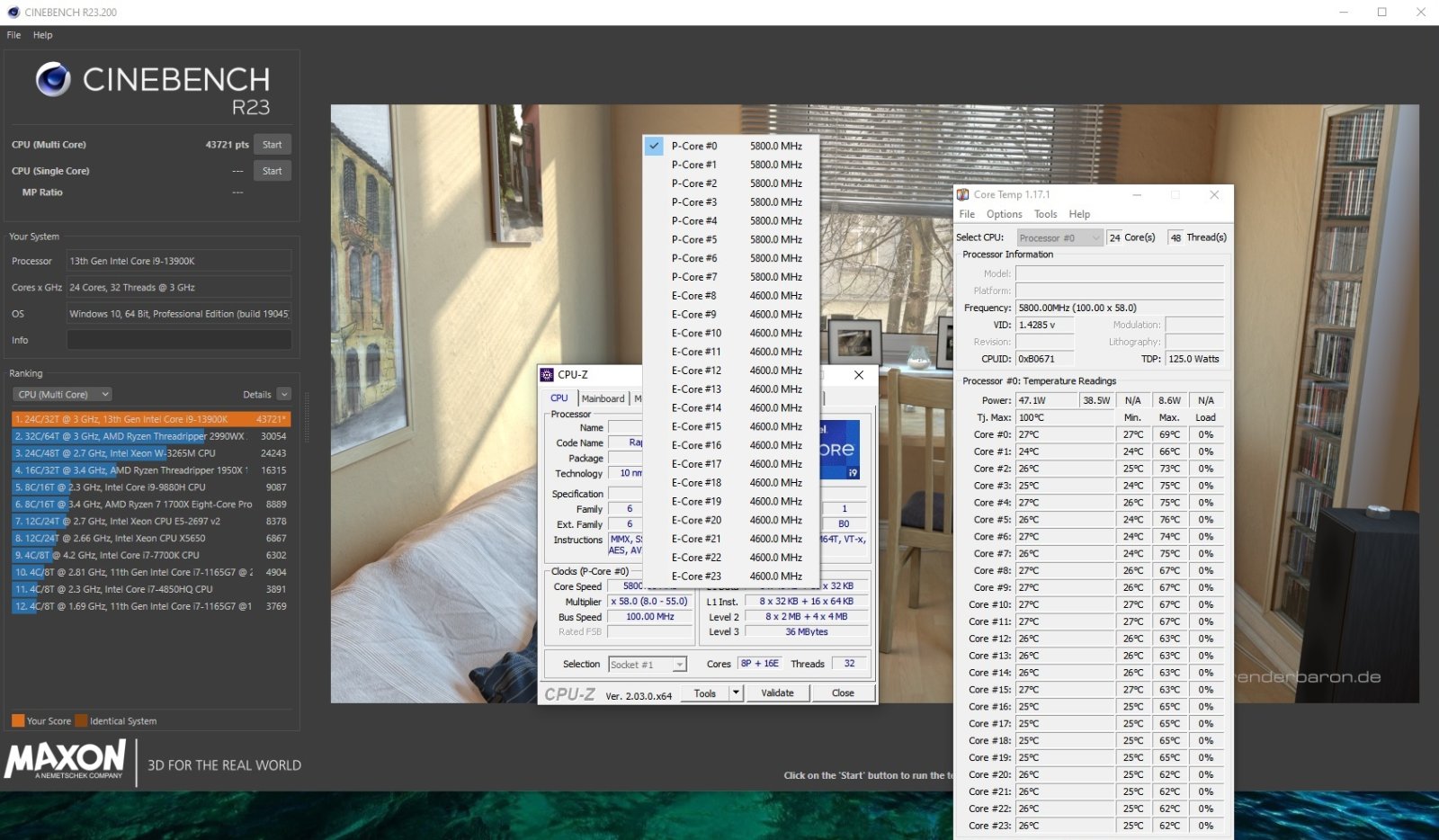The width and height of the screenshot is (1439, 840).
Task: Select ranking entry 4 Threadripper 1950X
Action: [151, 470]
